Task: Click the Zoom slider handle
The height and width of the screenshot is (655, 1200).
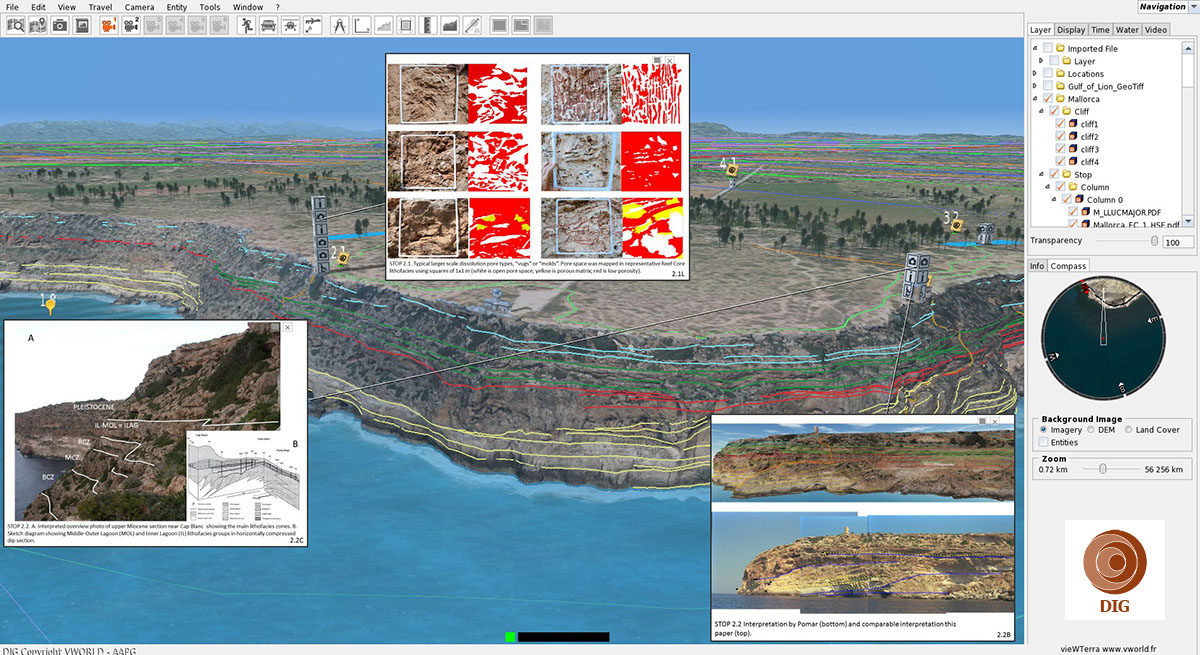Action: 1102,468
